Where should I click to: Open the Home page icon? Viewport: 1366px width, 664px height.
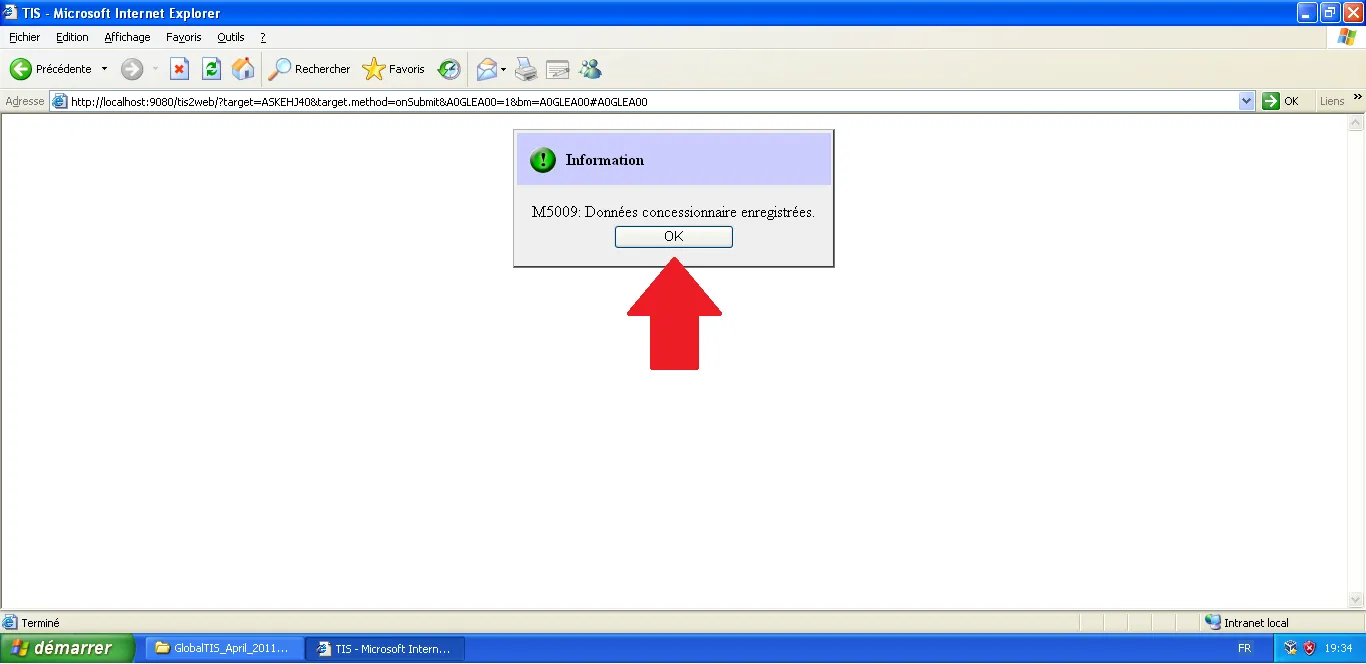coord(242,69)
